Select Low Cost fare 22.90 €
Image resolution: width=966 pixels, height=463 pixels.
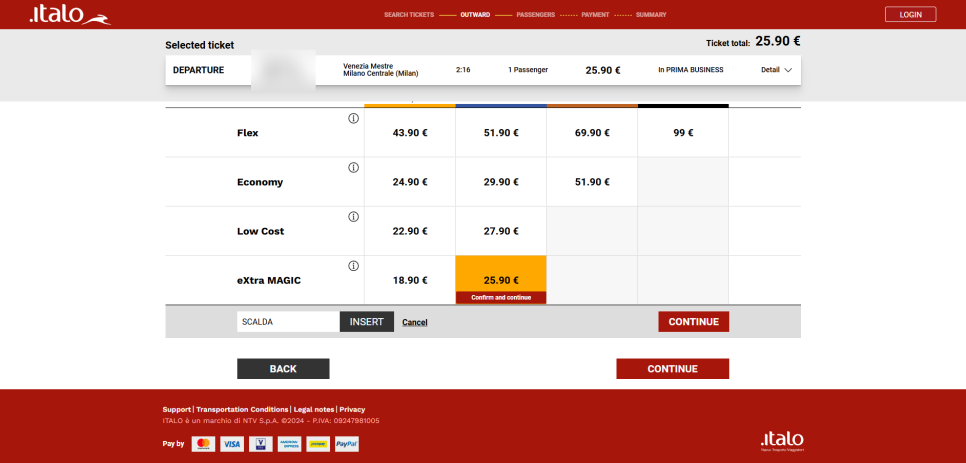click(410, 231)
